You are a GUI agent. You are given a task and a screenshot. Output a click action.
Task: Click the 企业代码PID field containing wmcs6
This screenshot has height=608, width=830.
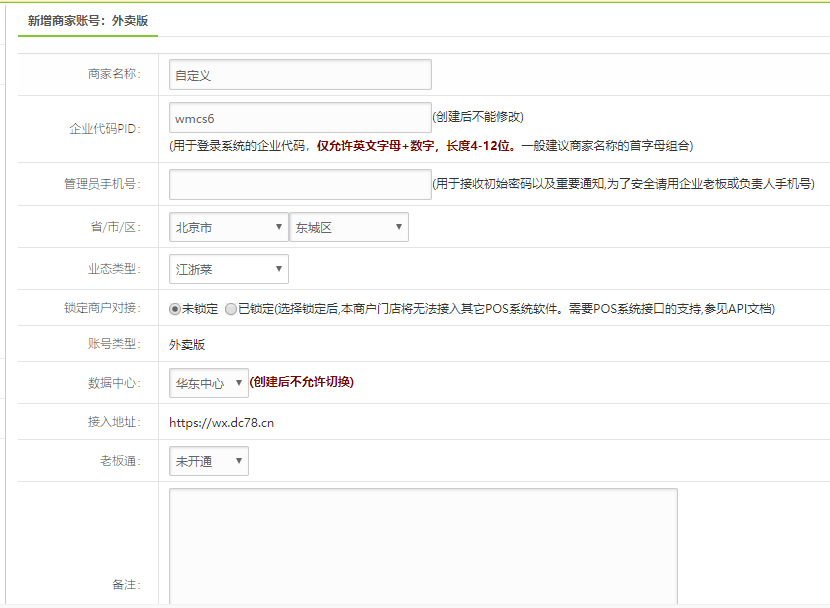[x=300, y=118]
